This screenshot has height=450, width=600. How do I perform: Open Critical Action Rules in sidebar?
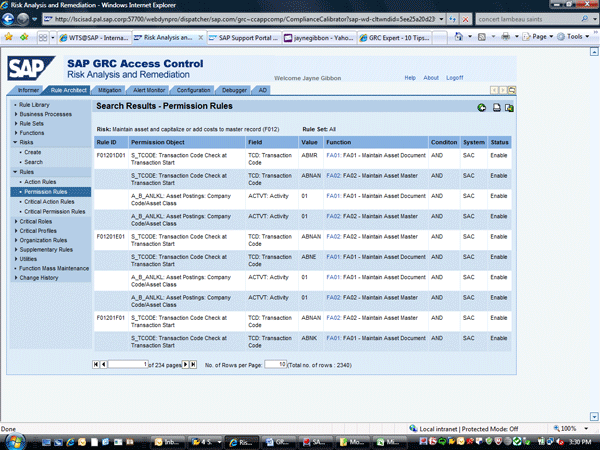49,202
